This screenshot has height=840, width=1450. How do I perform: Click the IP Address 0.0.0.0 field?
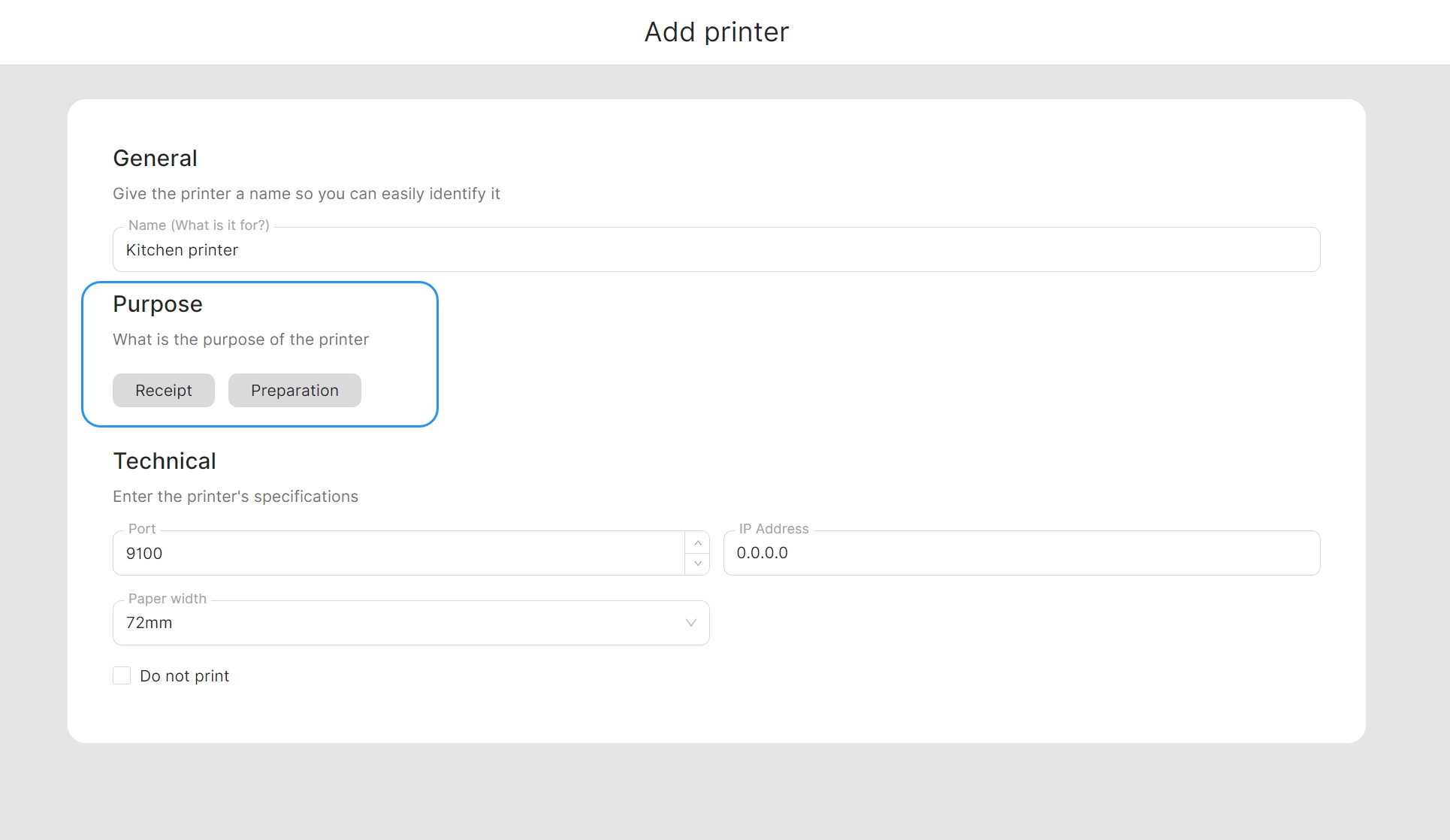(1020, 554)
